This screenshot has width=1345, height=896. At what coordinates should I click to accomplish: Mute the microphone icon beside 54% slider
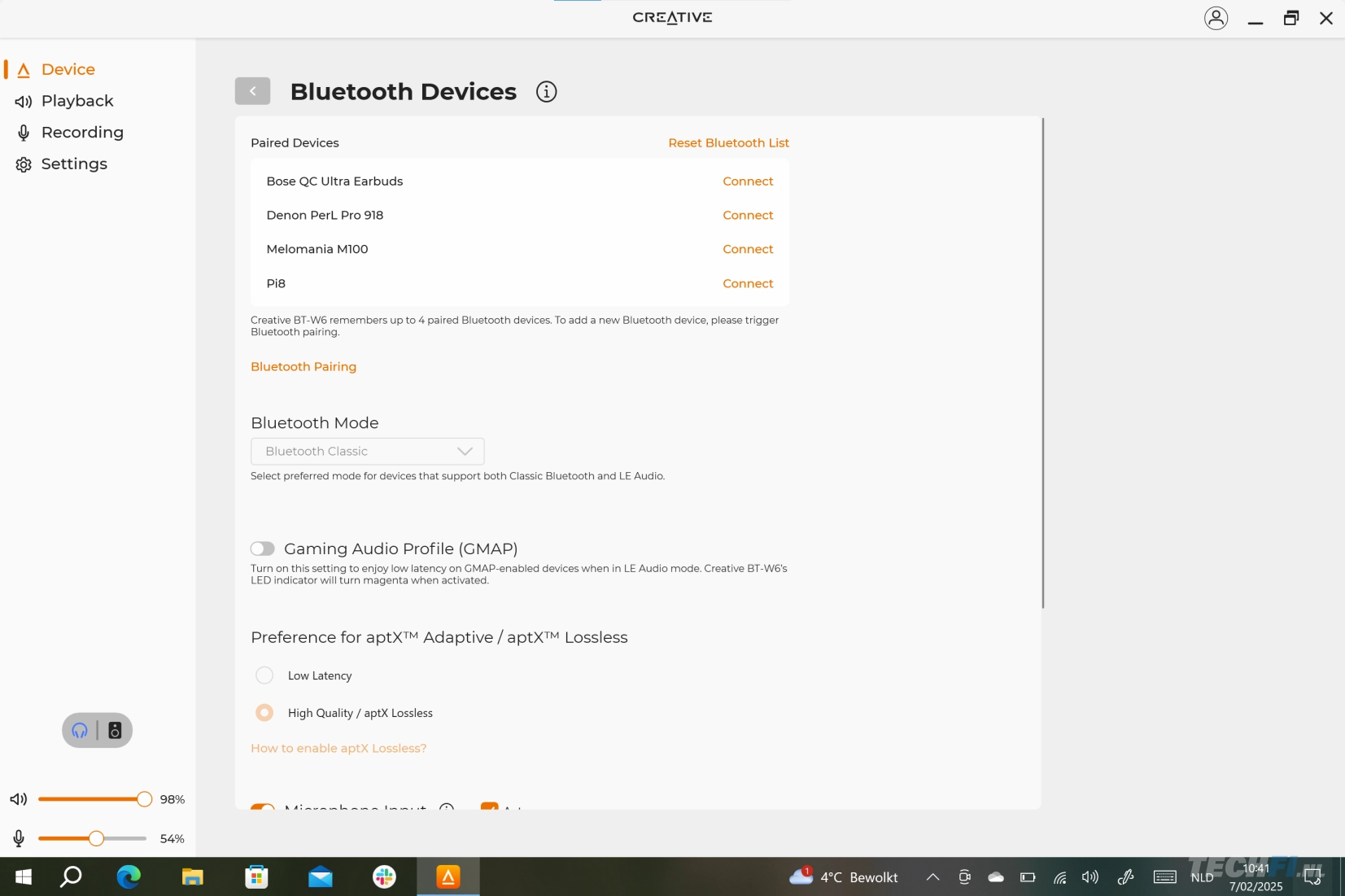pyautogui.click(x=18, y=838)
